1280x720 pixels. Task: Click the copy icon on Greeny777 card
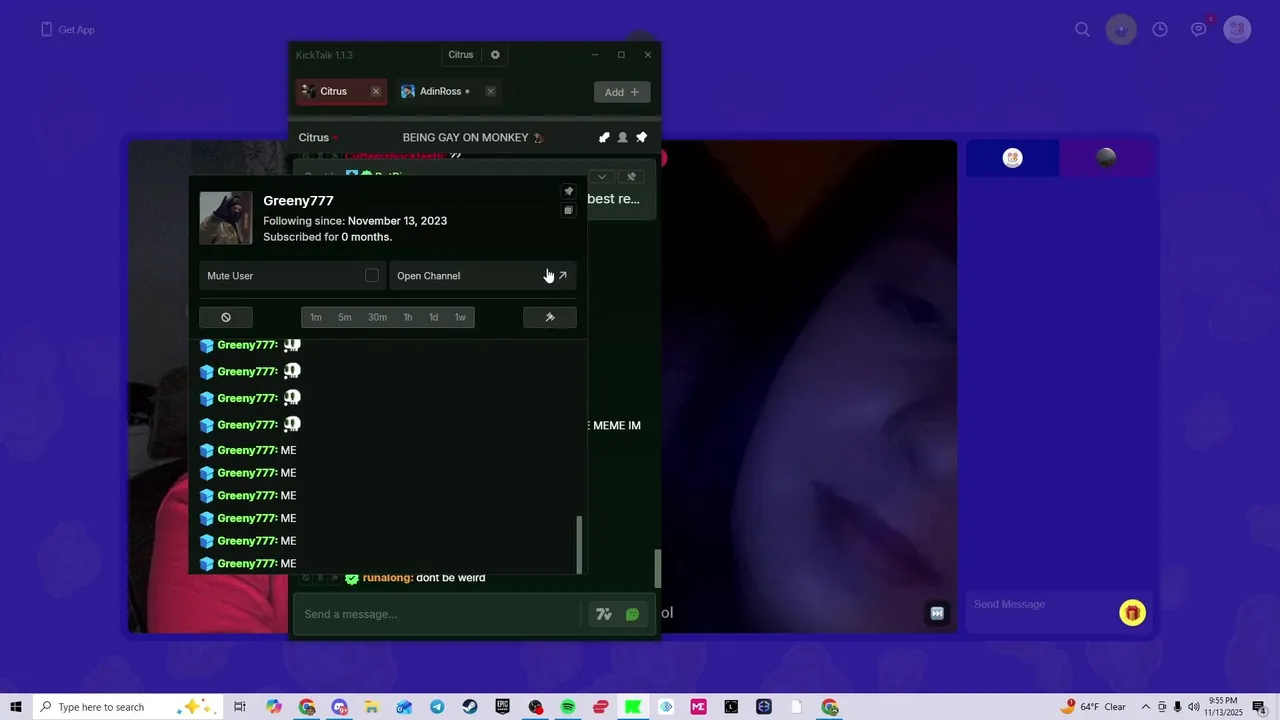(x=568, y=210)
